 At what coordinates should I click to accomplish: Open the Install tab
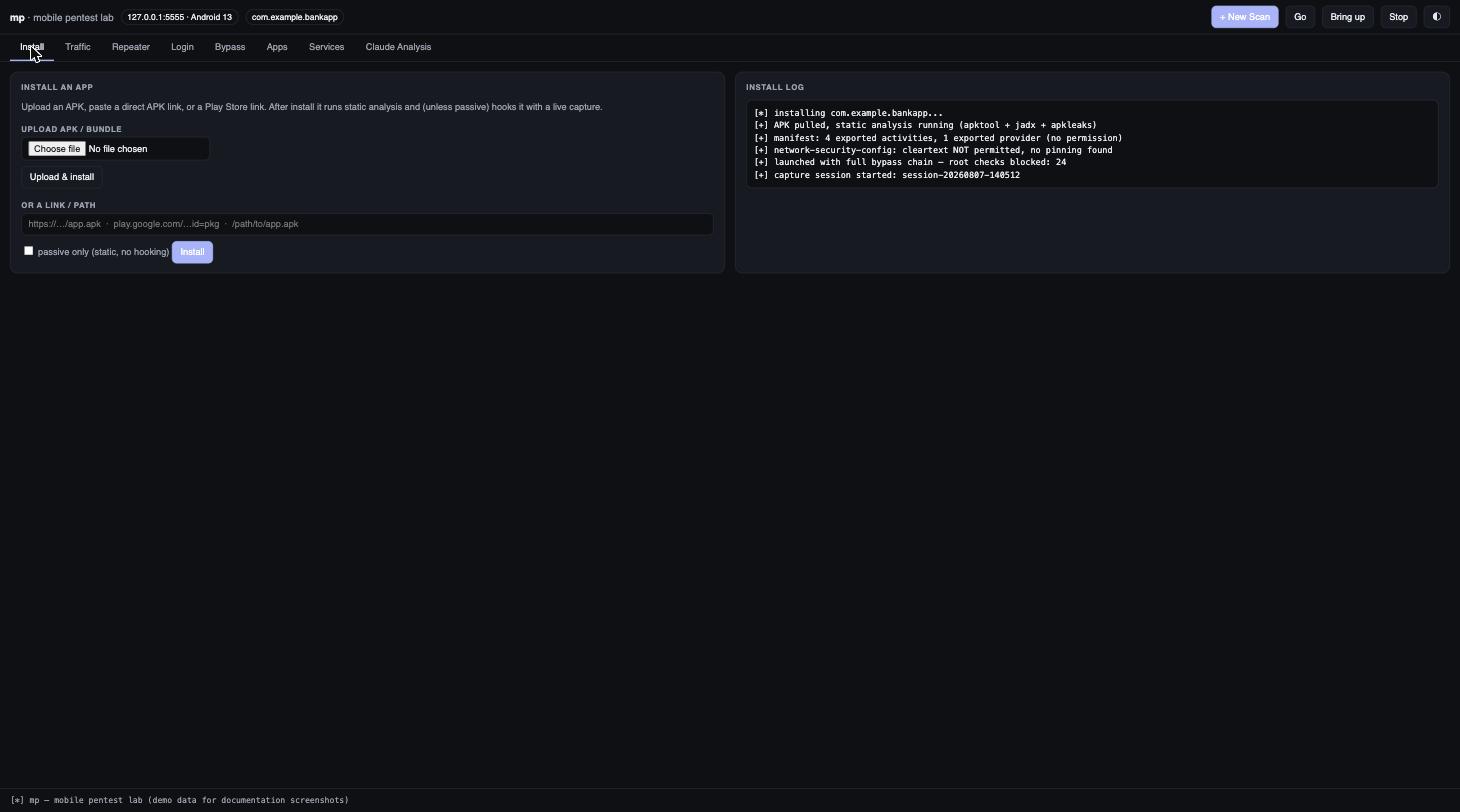click(32, 47)
